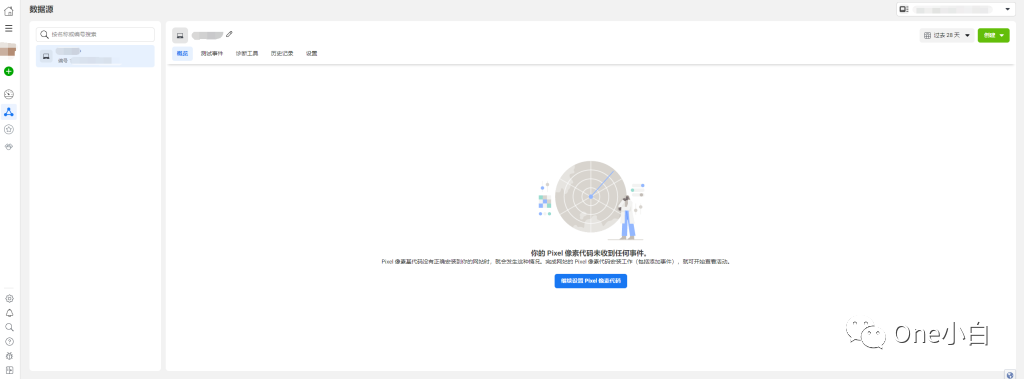Switch to the 概览 tab

click(x=182, y=54)
